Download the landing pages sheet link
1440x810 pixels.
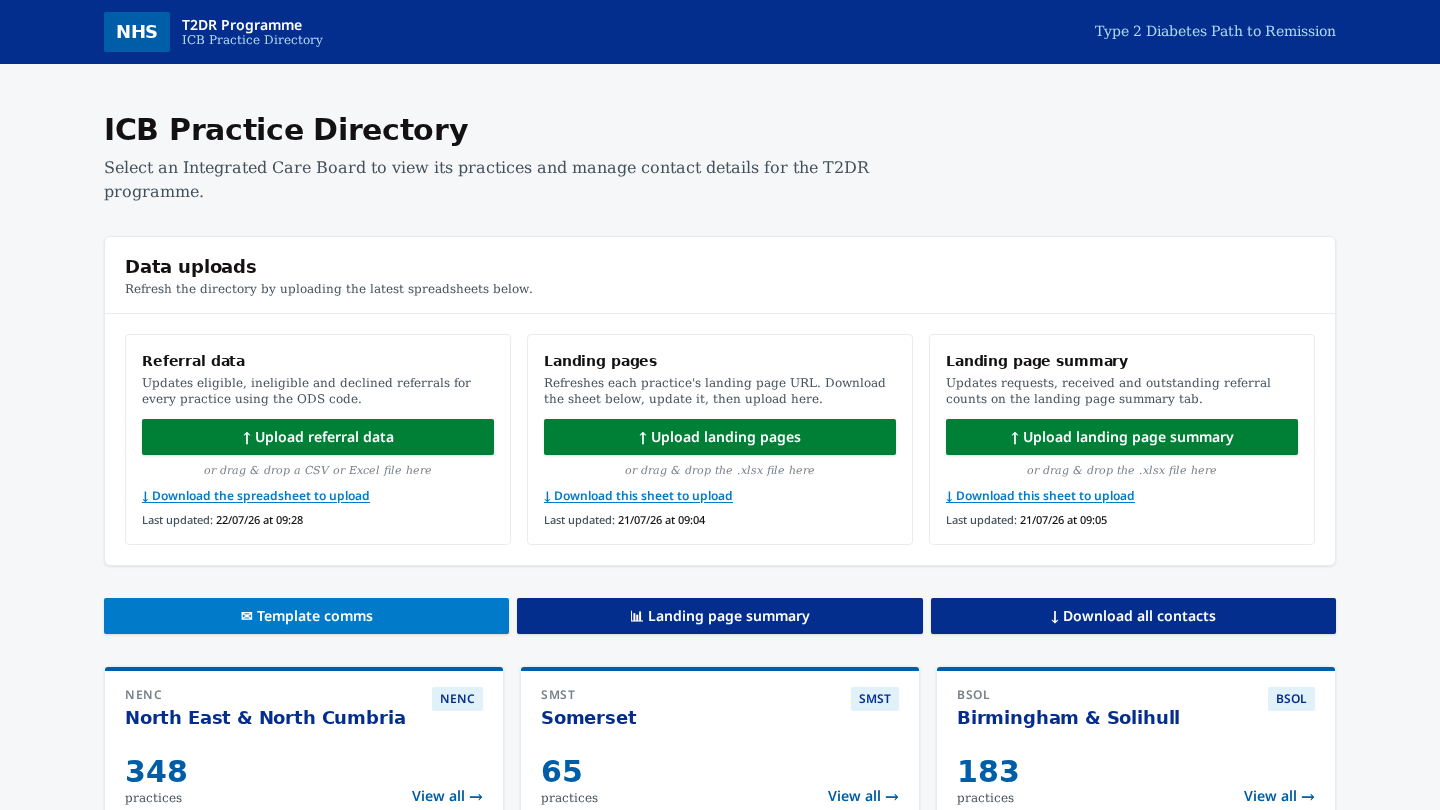click(x=638, y=496)
